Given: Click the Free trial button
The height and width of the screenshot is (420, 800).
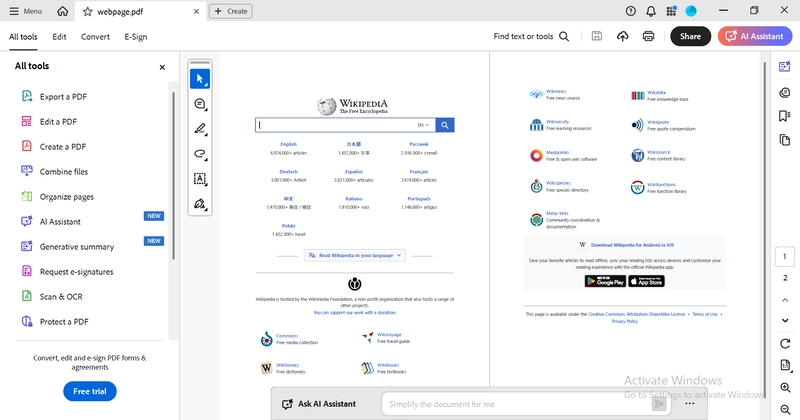Looking at the screenshot, I should pyautogui.click(x=90, y=391).
